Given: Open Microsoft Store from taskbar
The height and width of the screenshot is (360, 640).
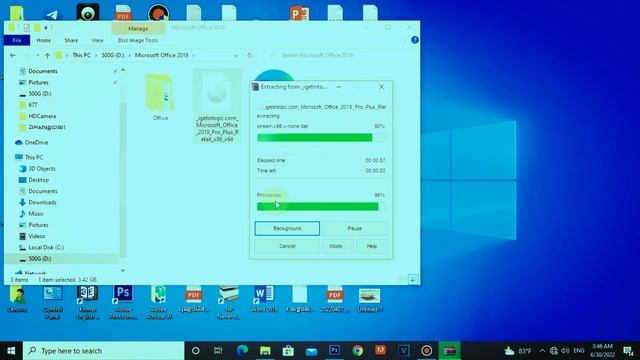Looking at the screenshot, I should (288, 351).
